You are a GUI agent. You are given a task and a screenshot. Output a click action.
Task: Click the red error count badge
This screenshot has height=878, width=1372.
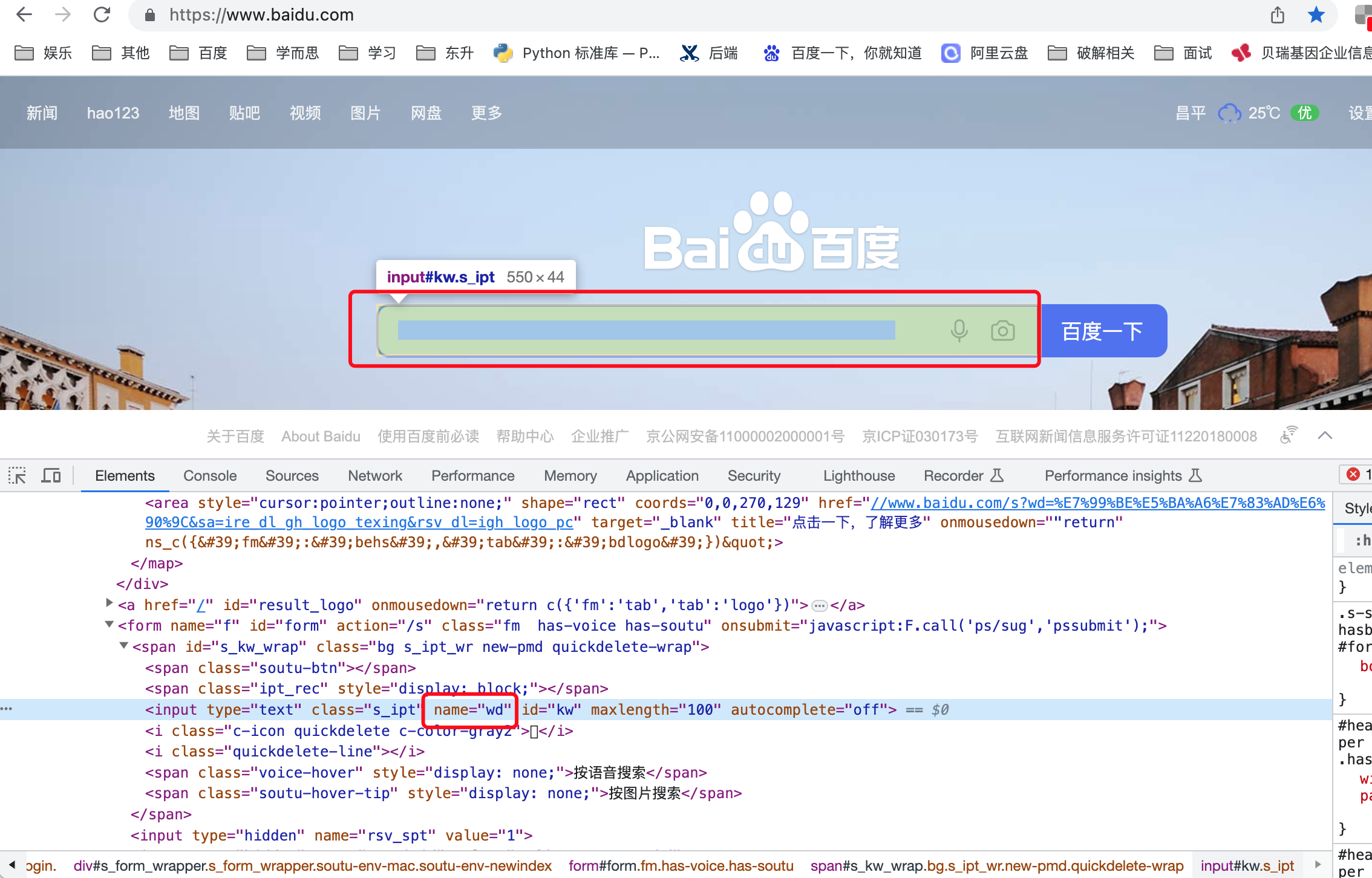click(x=1353, y=475)
